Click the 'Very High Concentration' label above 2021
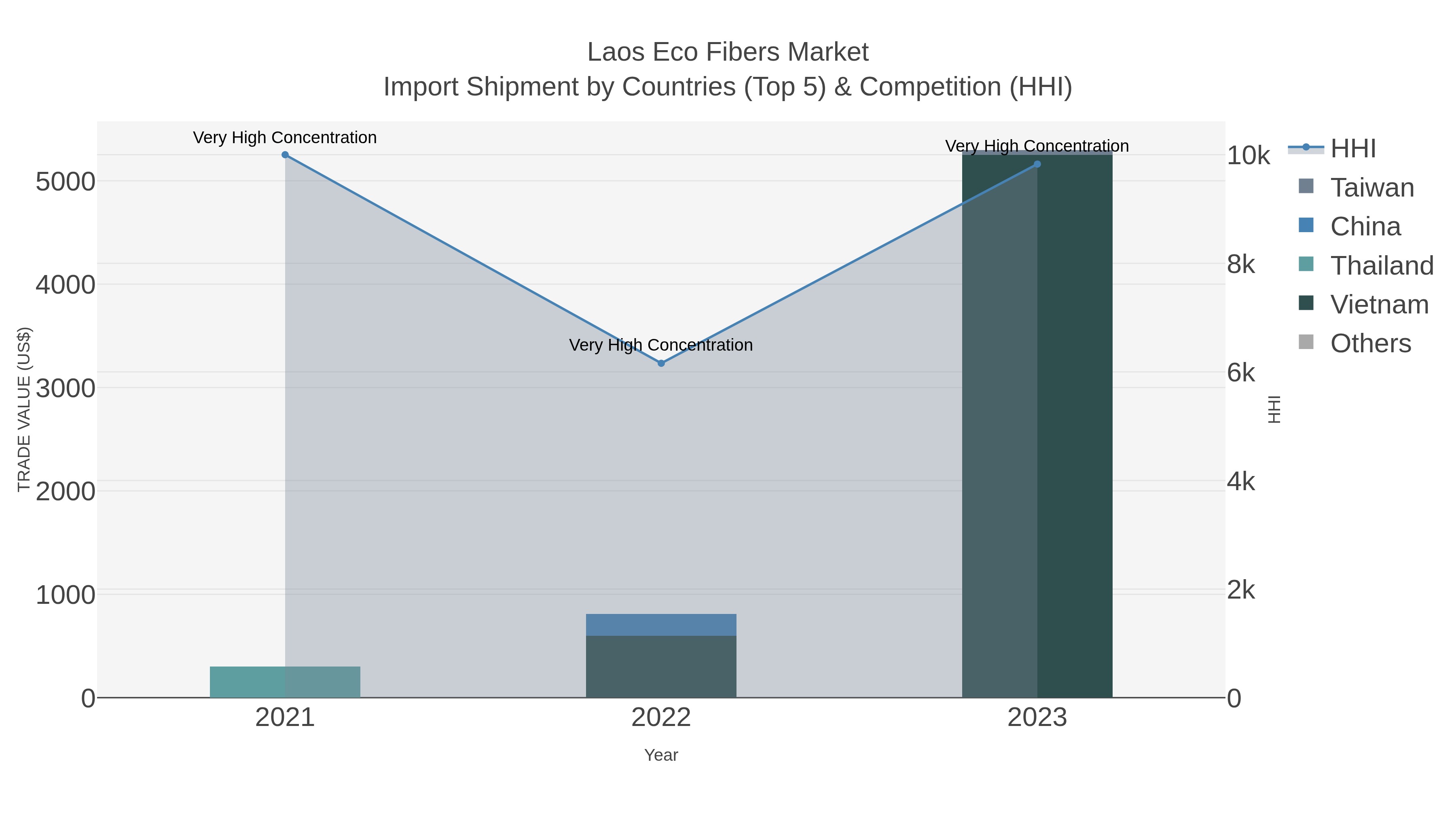 click(x=285, y=138)
